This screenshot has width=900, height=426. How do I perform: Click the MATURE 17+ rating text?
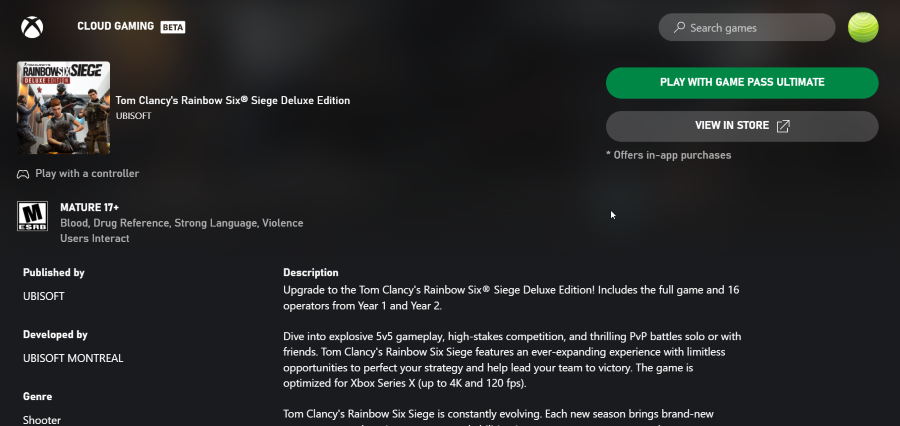tap(90, 207)
